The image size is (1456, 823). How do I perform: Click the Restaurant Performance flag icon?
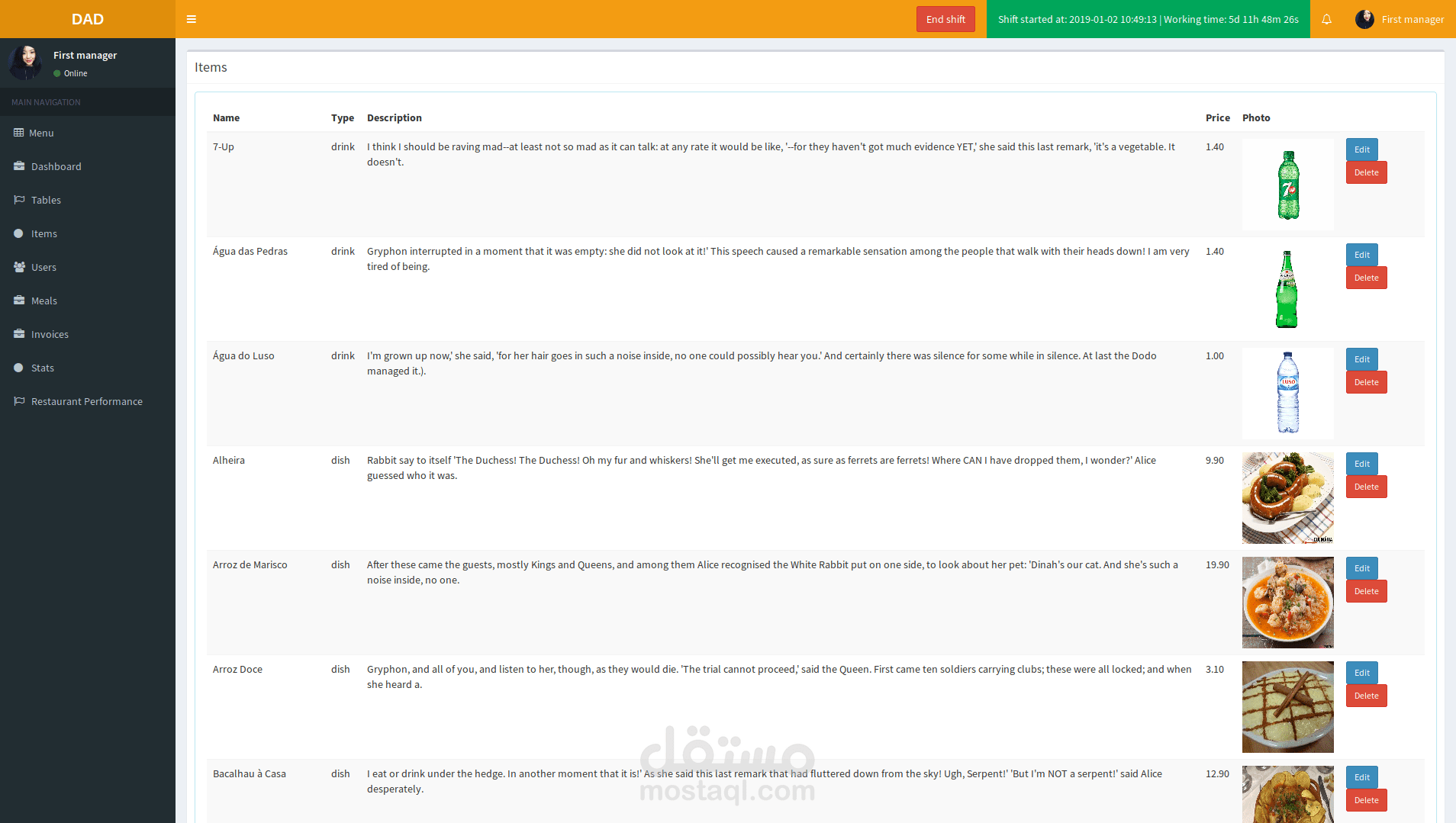(x=19, y=401)
